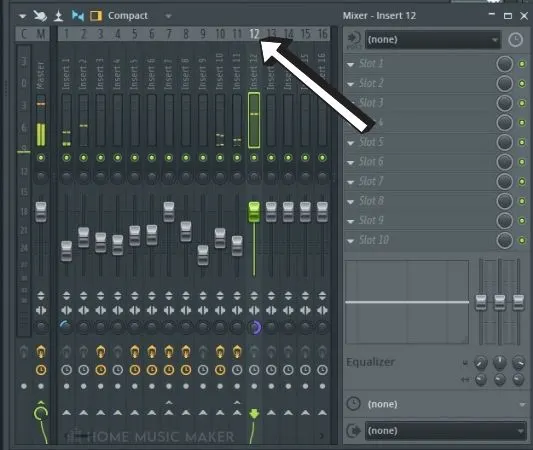This screenshot has width=533, height=450.
Task: Toggle the blue extra-large view icon
Action: coord(78,16)
